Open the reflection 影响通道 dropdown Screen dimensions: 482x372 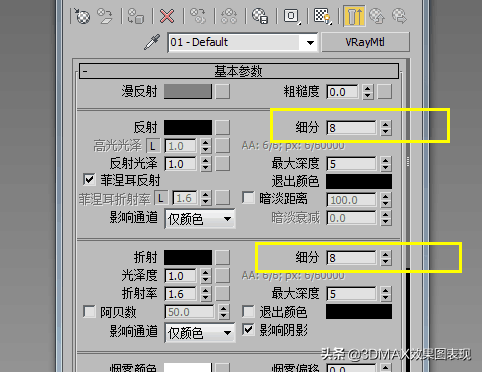click(x=200, y=219)
